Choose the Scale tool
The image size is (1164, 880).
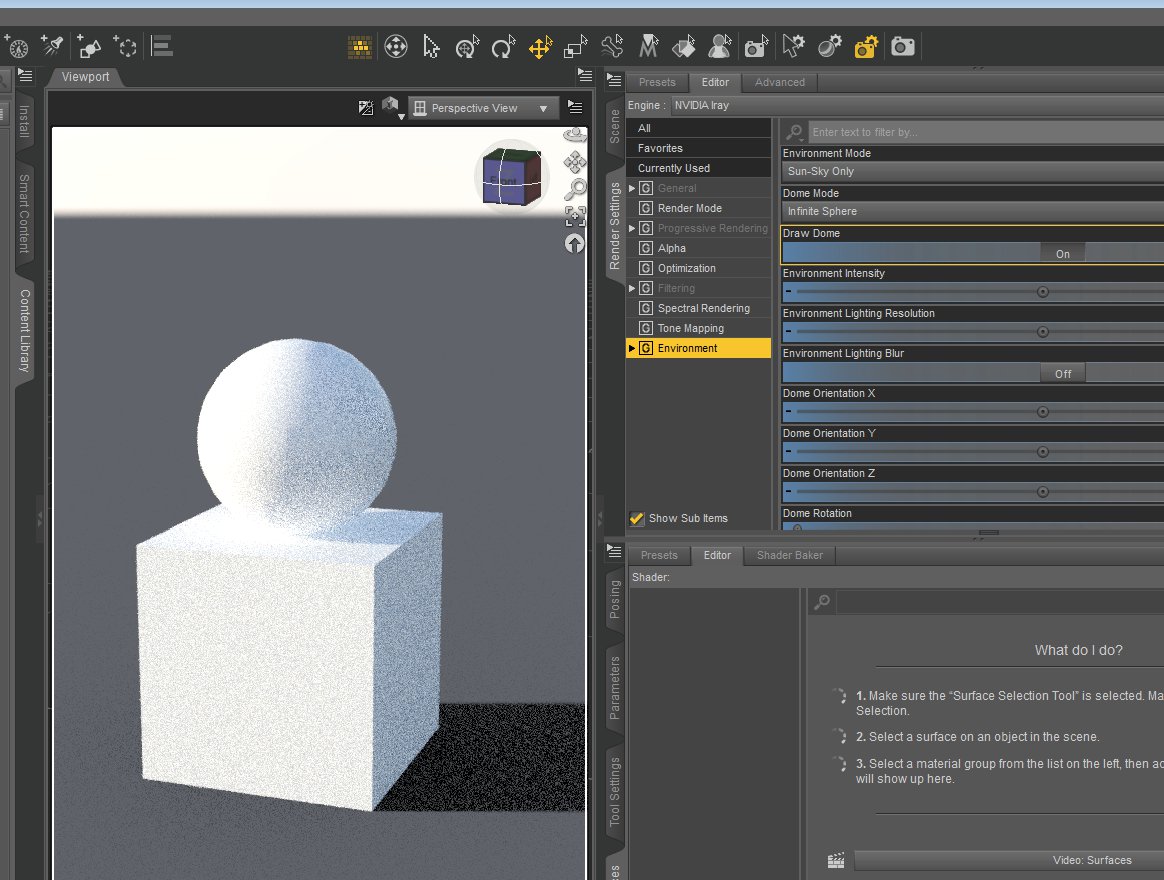pyautogui.click(x=576, y=47)
